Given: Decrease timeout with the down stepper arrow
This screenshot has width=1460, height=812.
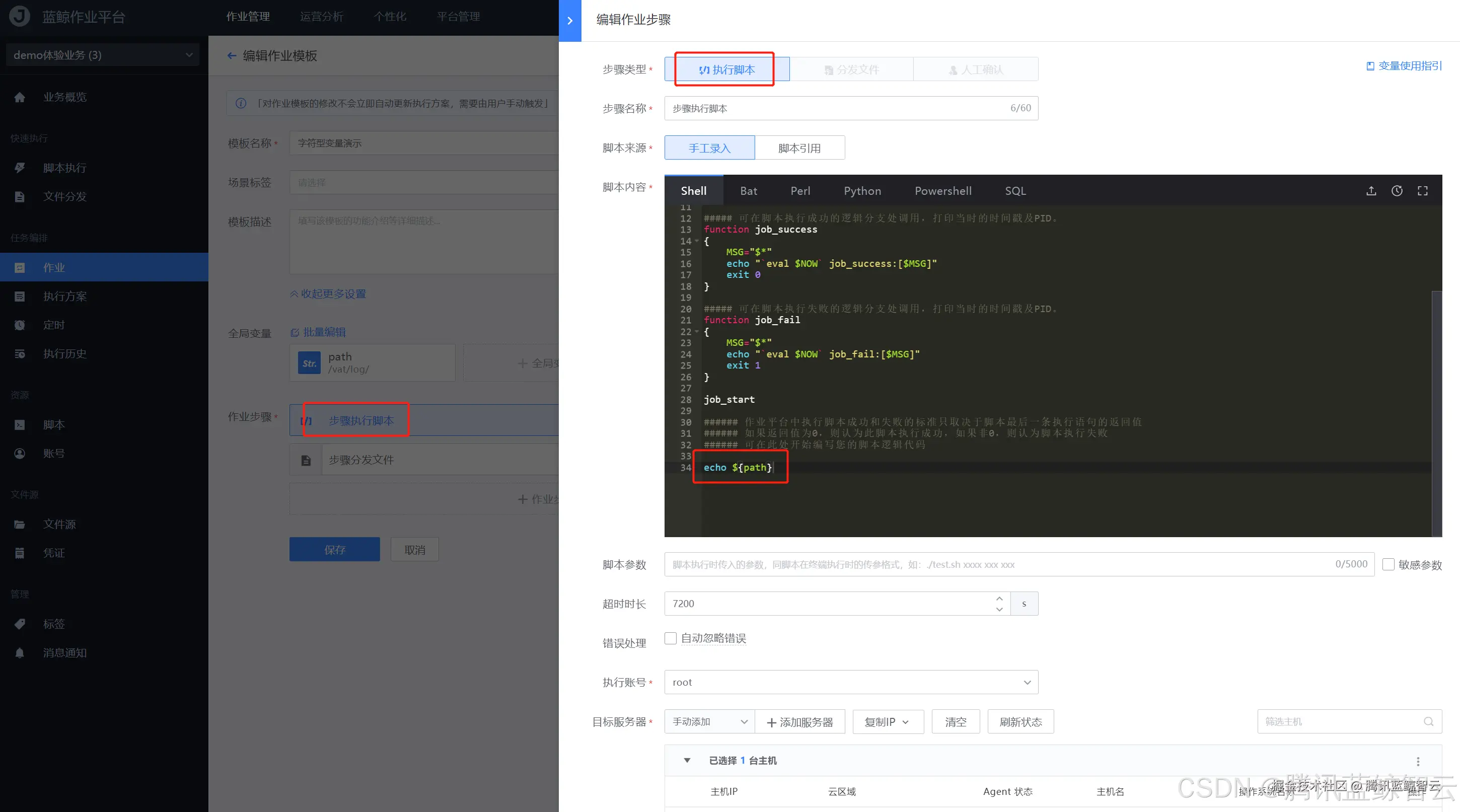Looking at the screenshot, I should [x=999, y=609].
